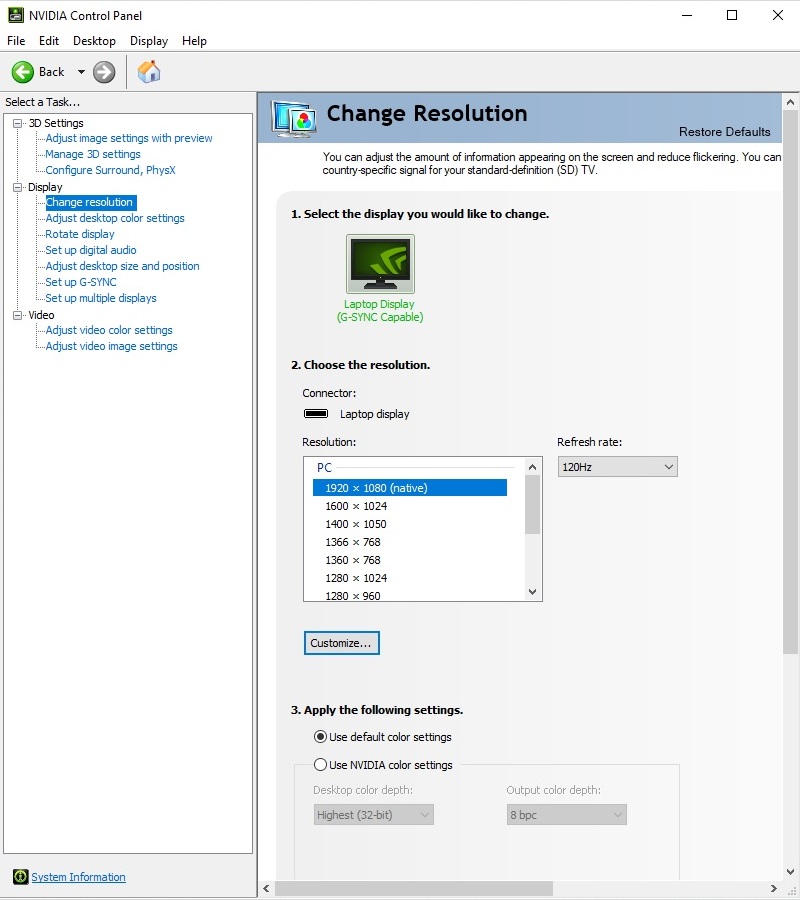This screenshot has width=800, height=900.
Task: Select the Laptop Display monitor thumbnail
Action: pos(380,264)
